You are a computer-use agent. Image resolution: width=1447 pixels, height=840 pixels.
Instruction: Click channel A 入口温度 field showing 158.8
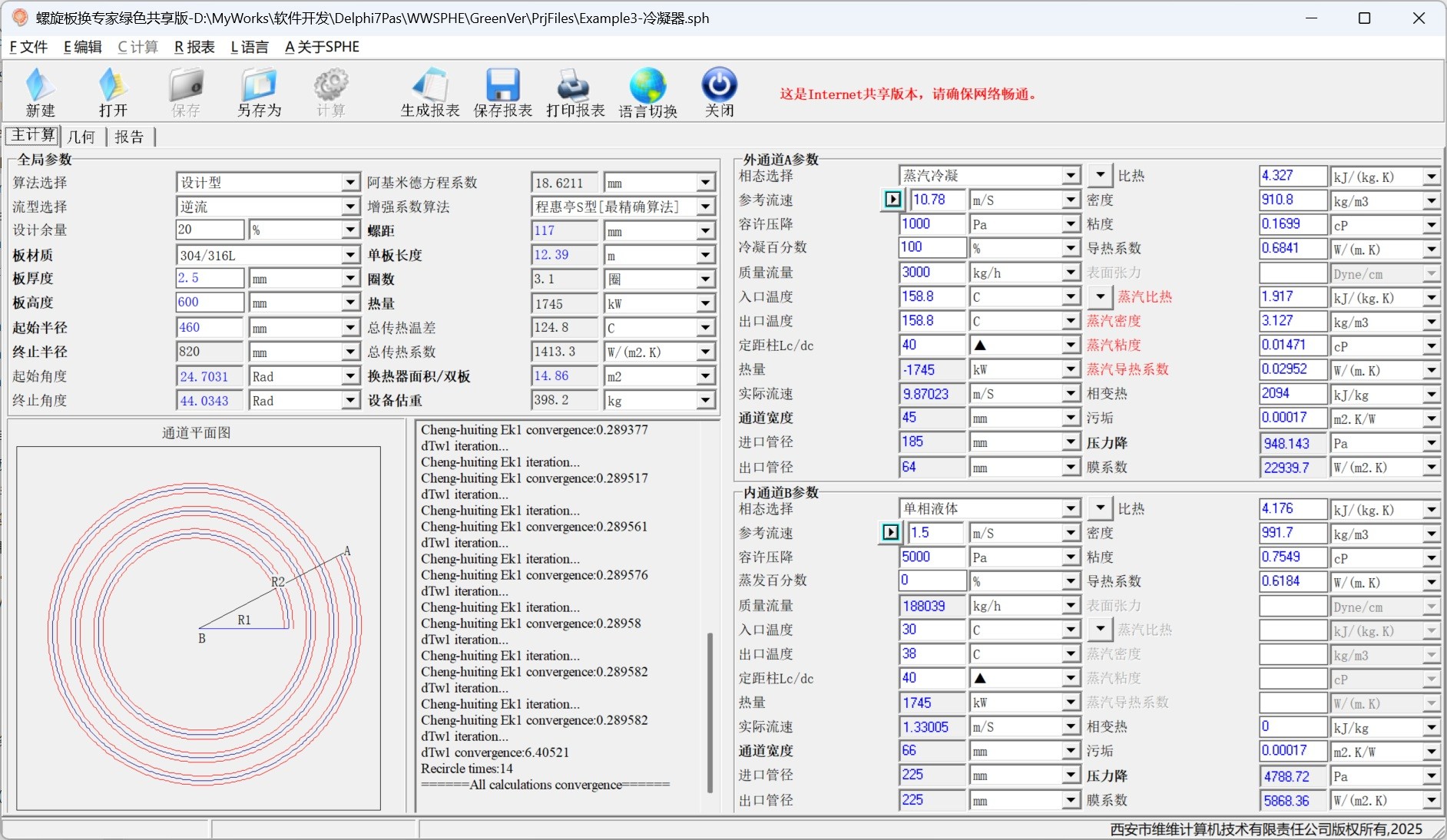coord(932,296)
